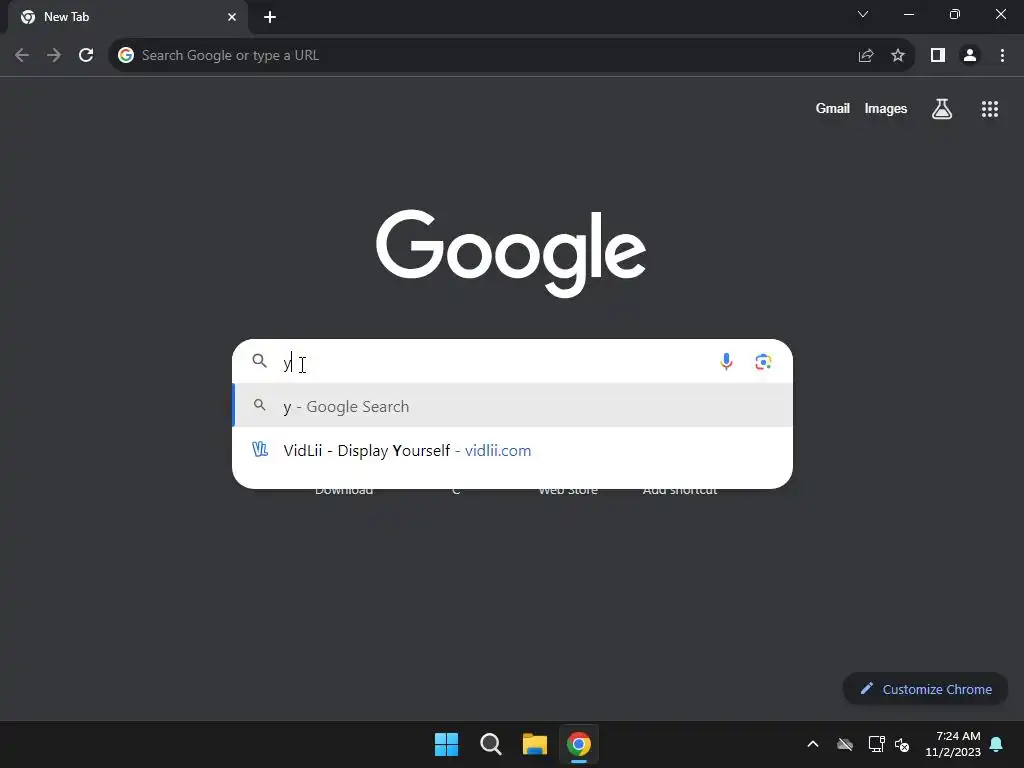Image resolution: width=1024 pixels, height=768 pixels.
Task: Click the magnifier icon in search box
Action: pos(259,360)
